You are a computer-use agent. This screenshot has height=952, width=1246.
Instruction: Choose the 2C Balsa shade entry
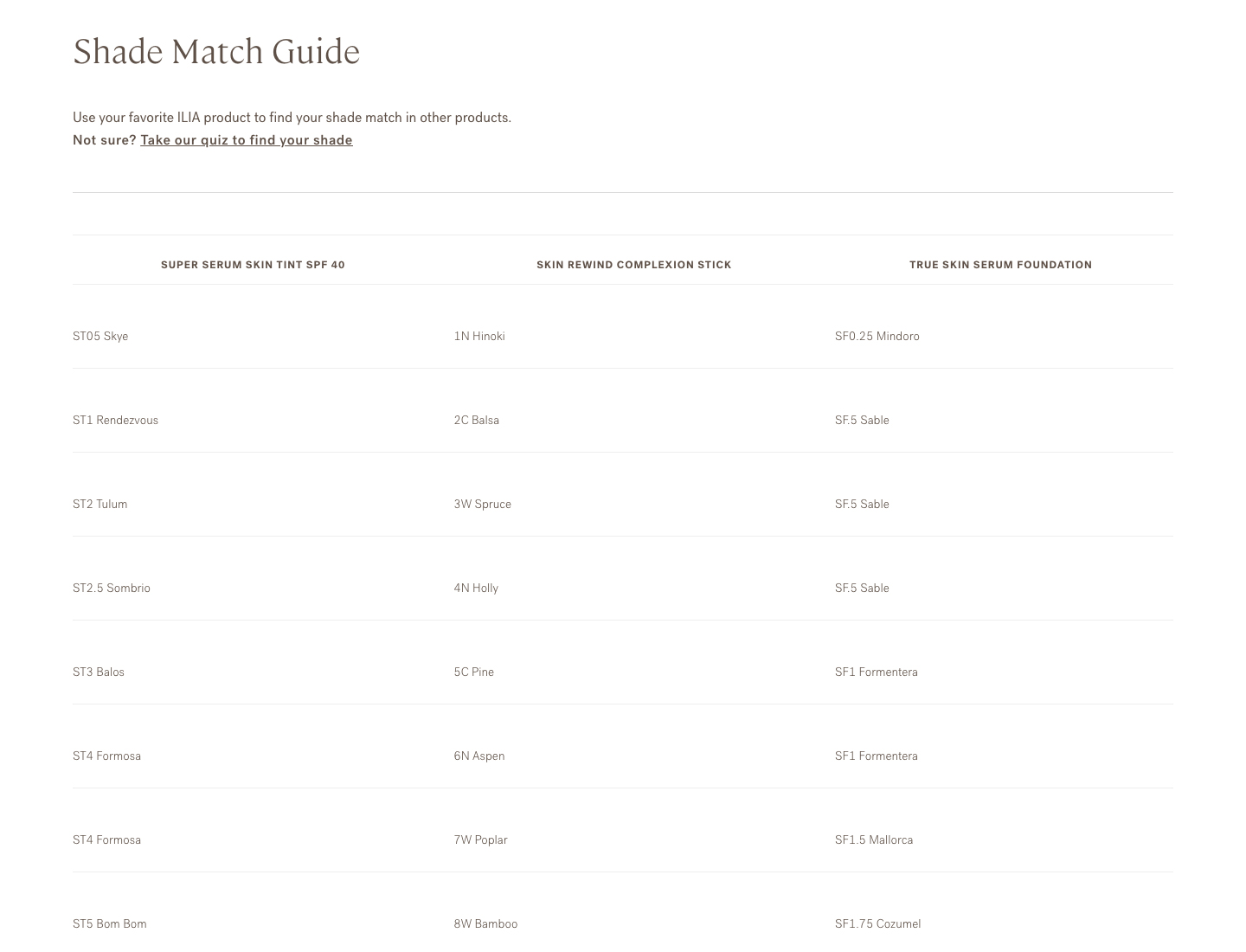click(477, 421)
